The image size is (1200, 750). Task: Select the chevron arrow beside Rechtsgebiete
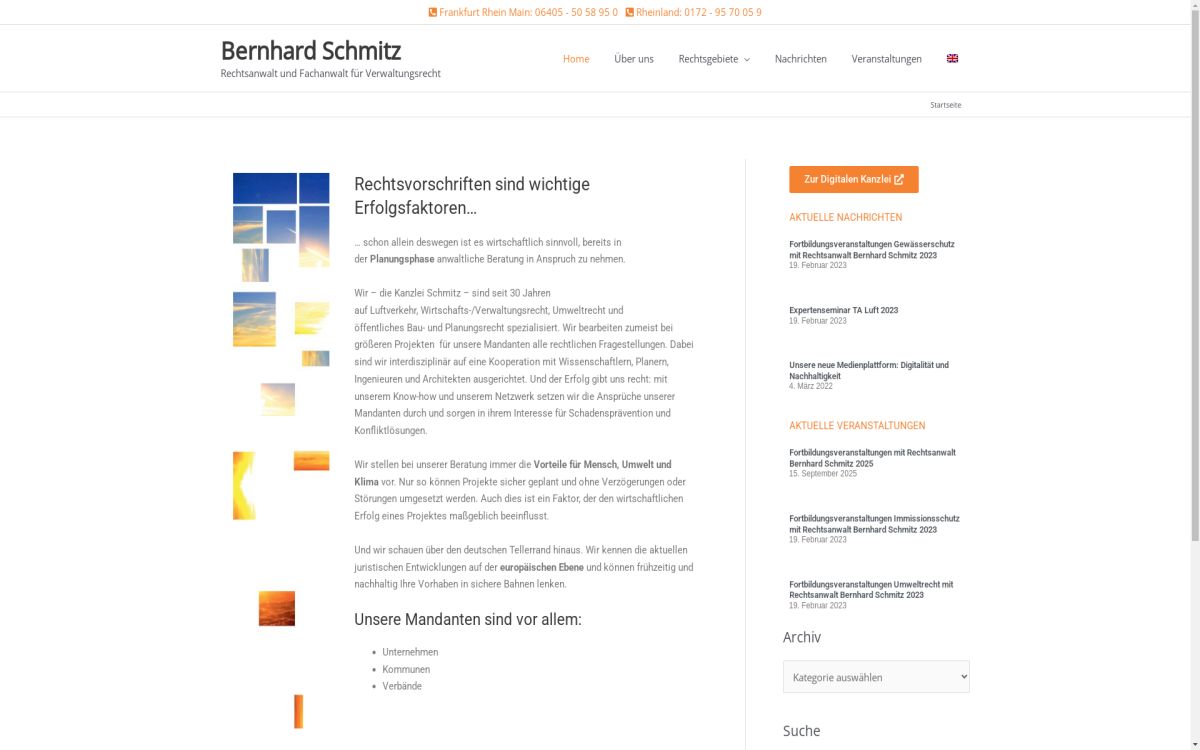[x=748, y=59]
